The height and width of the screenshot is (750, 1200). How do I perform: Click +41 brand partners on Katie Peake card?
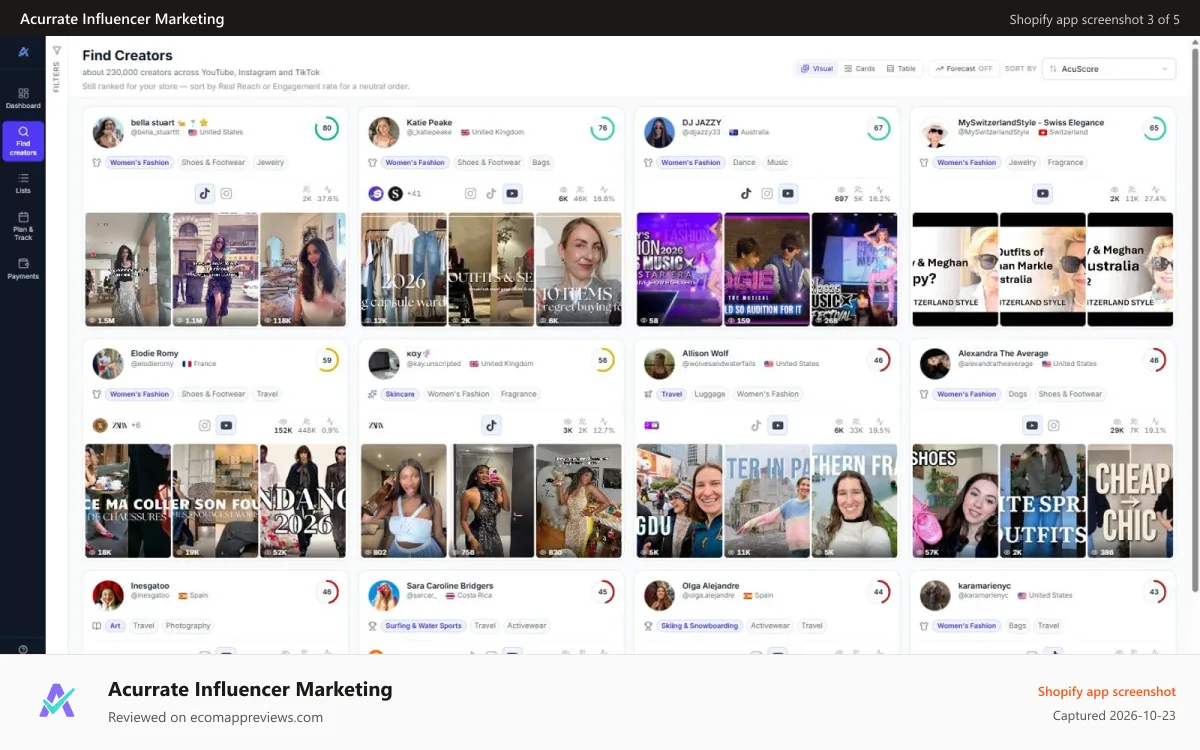coord(414,194)
